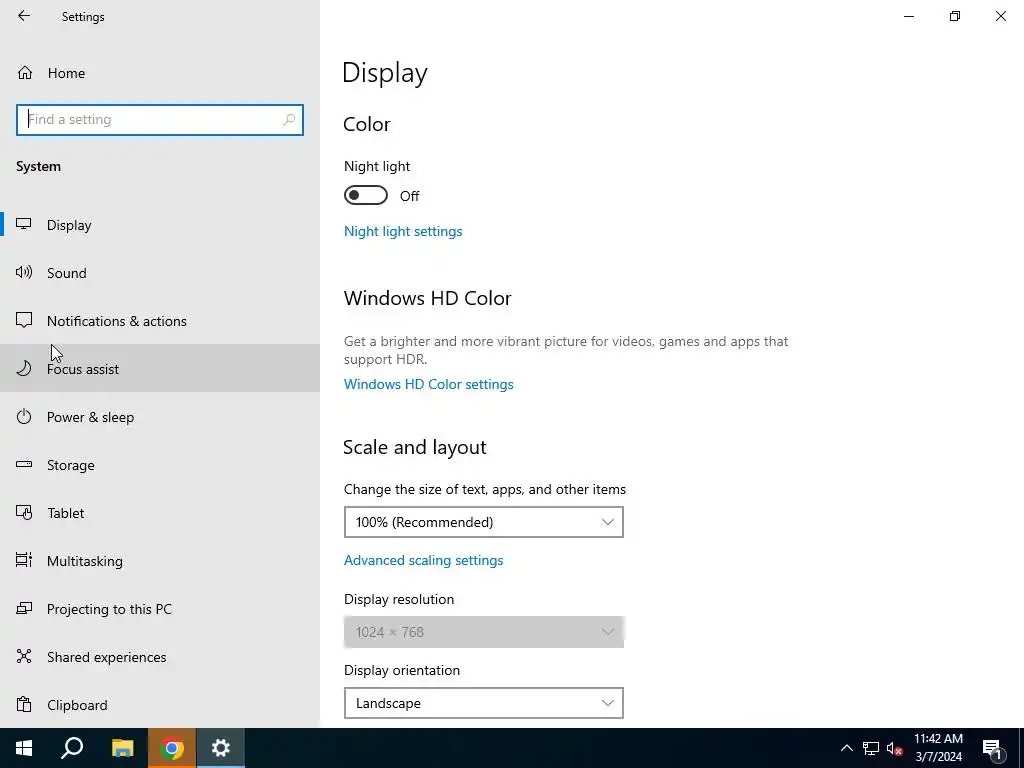Open Power & sleep settings

pyautogui.click(x=160, y=417)
